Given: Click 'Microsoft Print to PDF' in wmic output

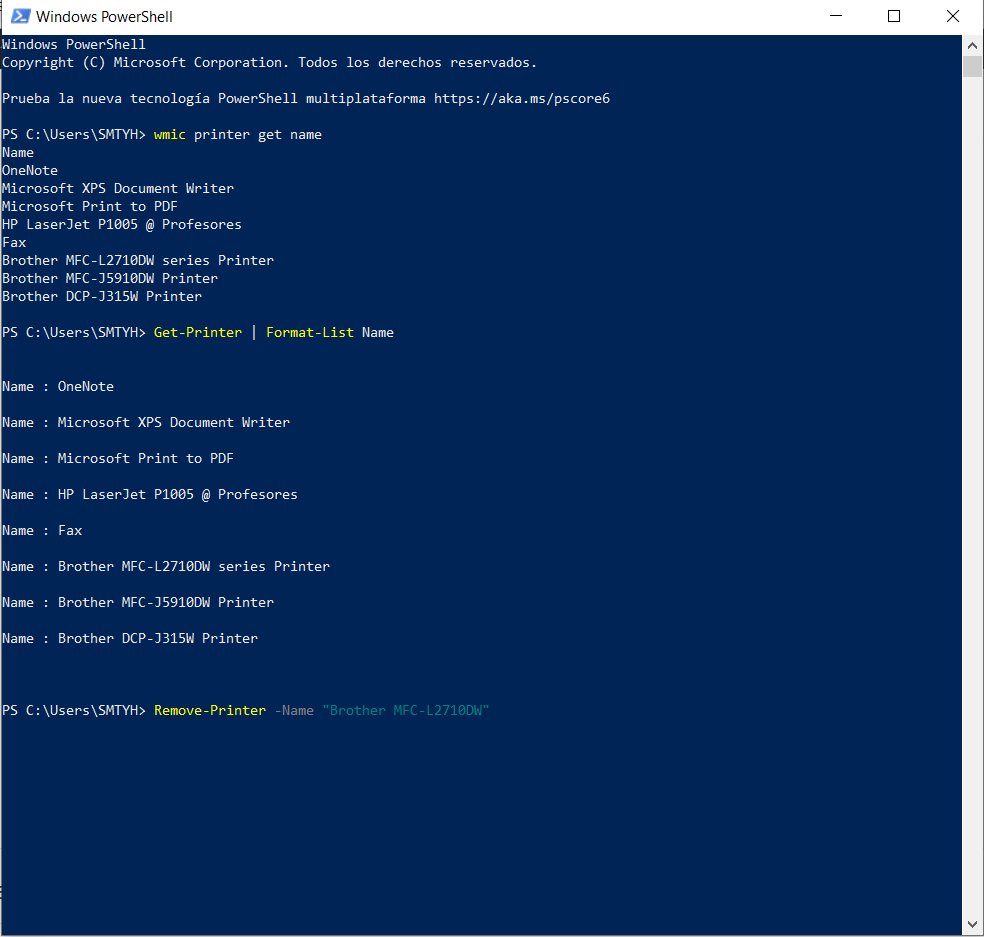Looking at the screenshot, I should point(90,206).
